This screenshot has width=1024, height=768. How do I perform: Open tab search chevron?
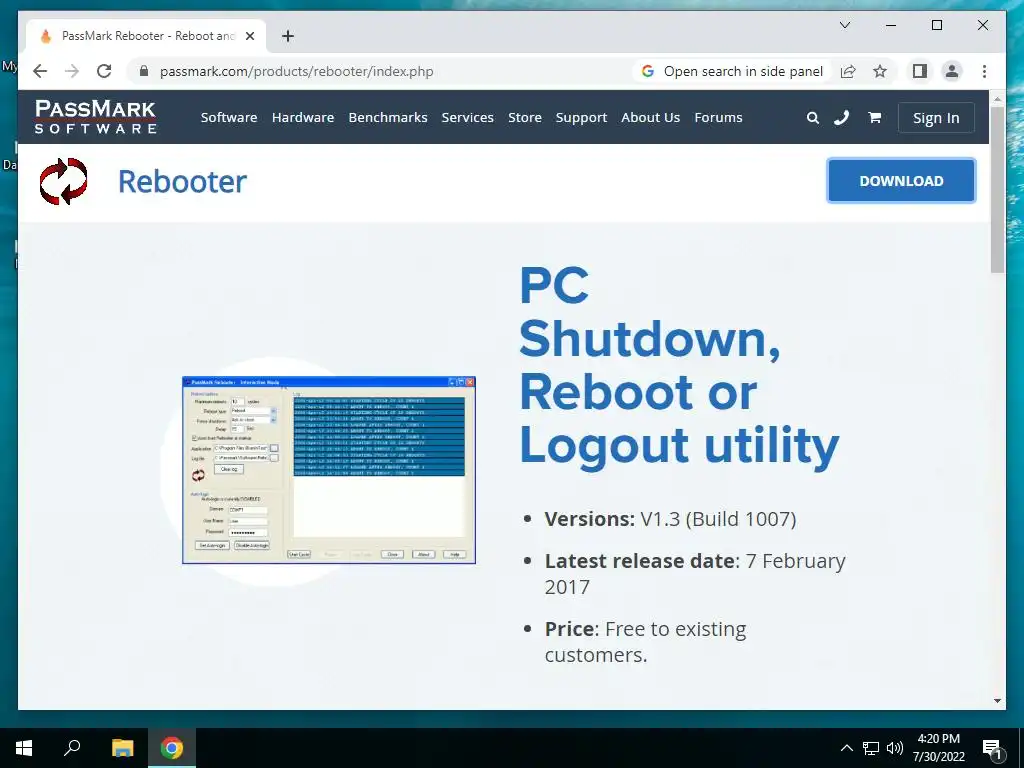tap(844, 25)
